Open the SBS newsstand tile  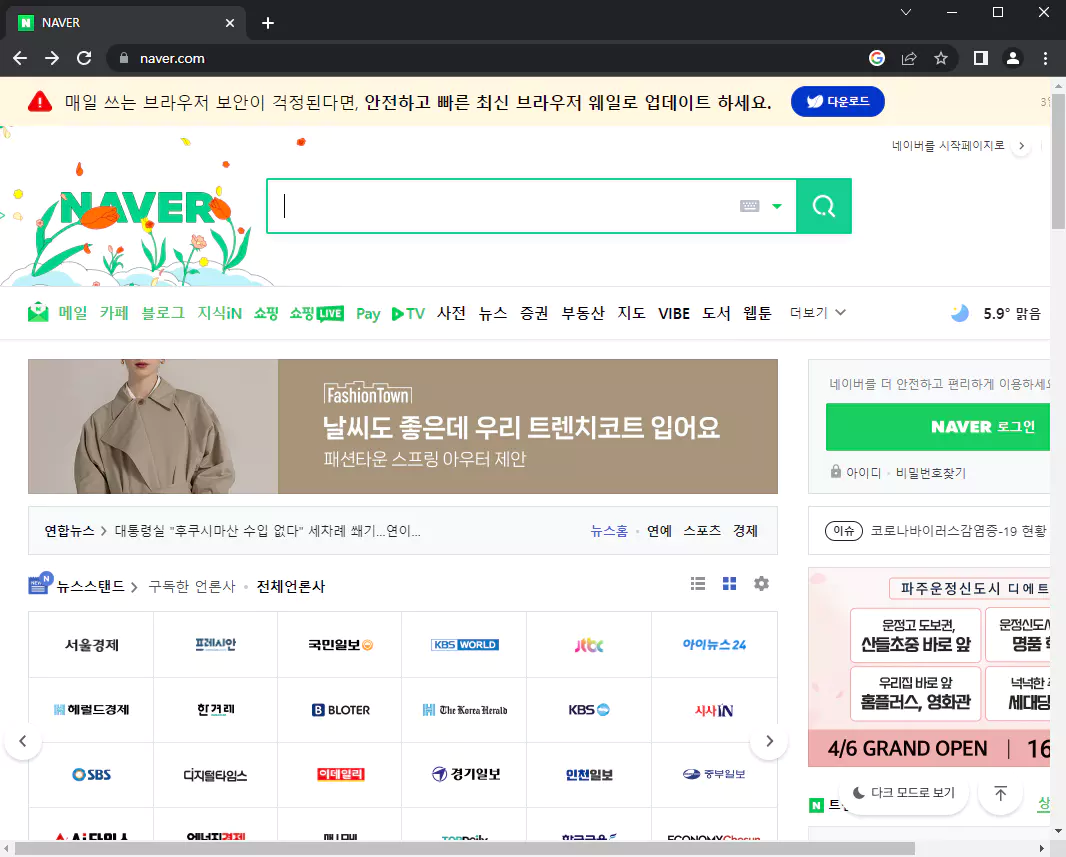point(91,775)
